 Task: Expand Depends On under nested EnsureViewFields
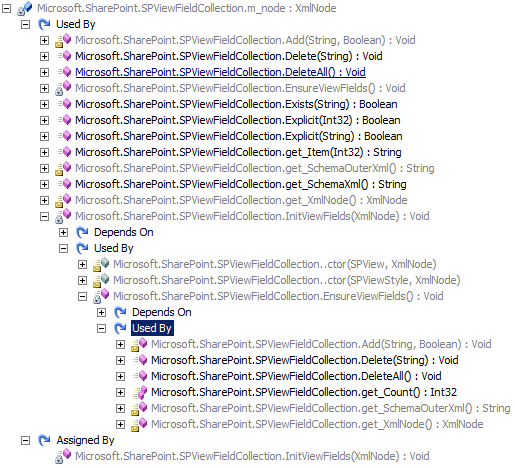coord(101,312)
